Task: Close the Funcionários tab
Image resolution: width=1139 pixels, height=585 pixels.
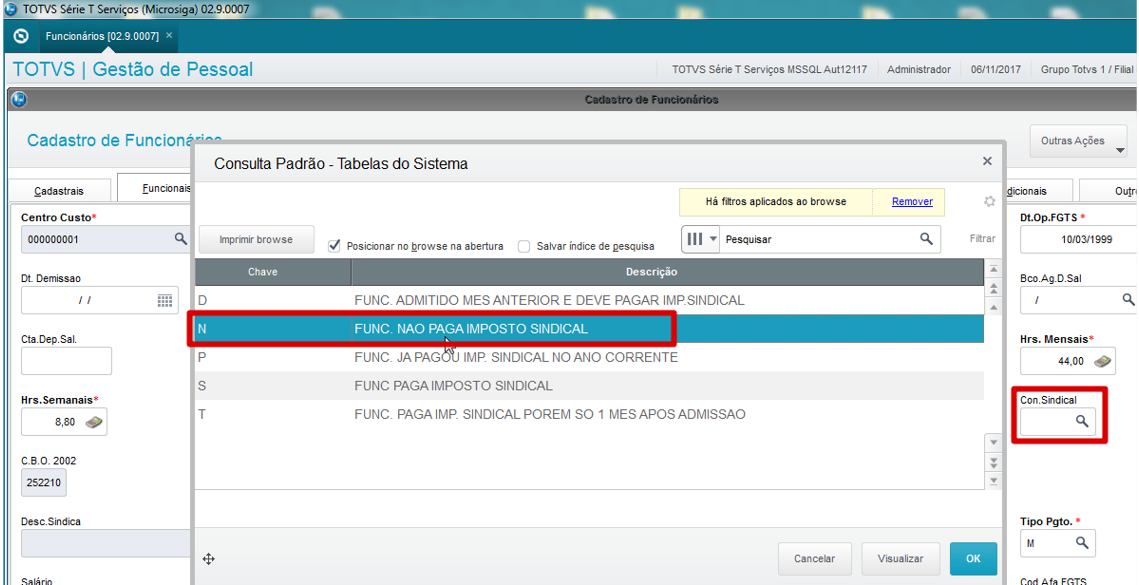Action: 169,35
